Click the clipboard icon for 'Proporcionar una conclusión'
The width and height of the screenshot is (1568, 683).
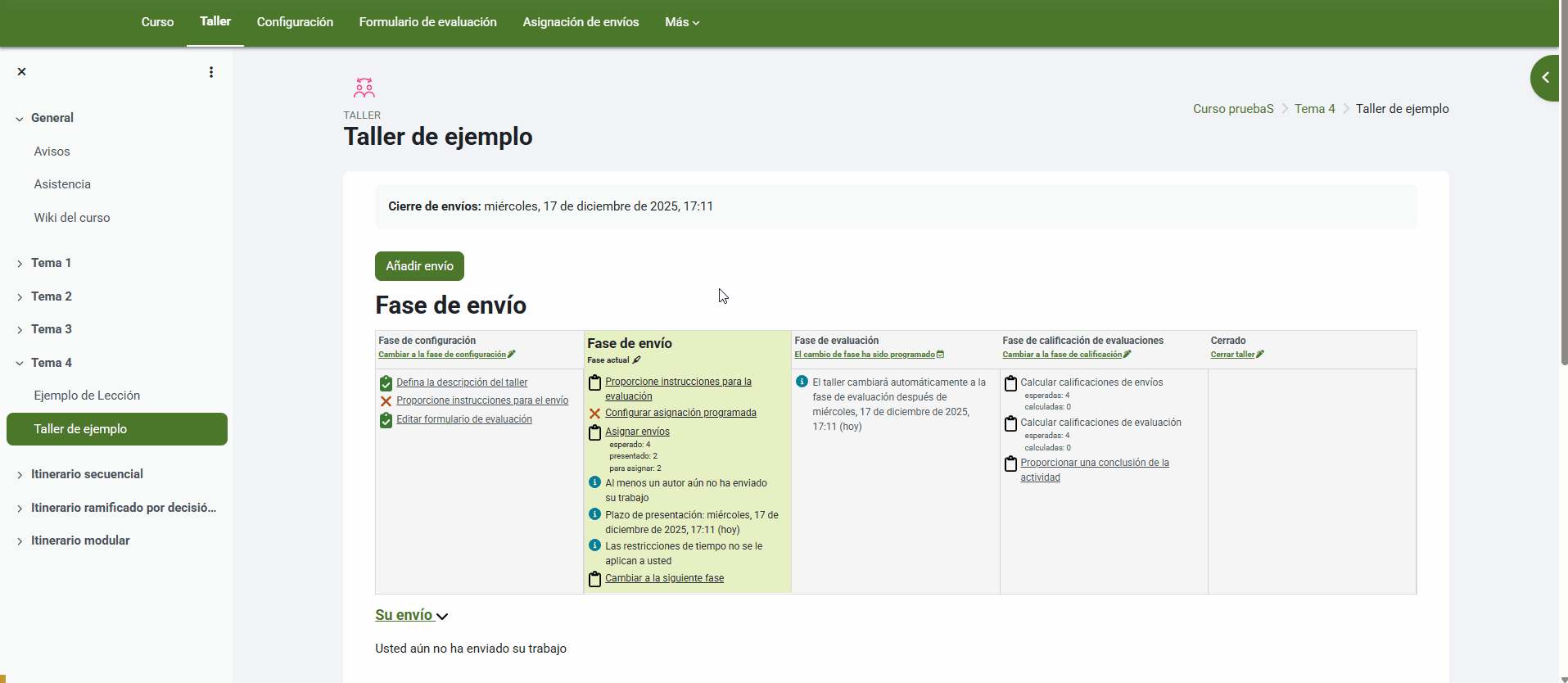1011,464
